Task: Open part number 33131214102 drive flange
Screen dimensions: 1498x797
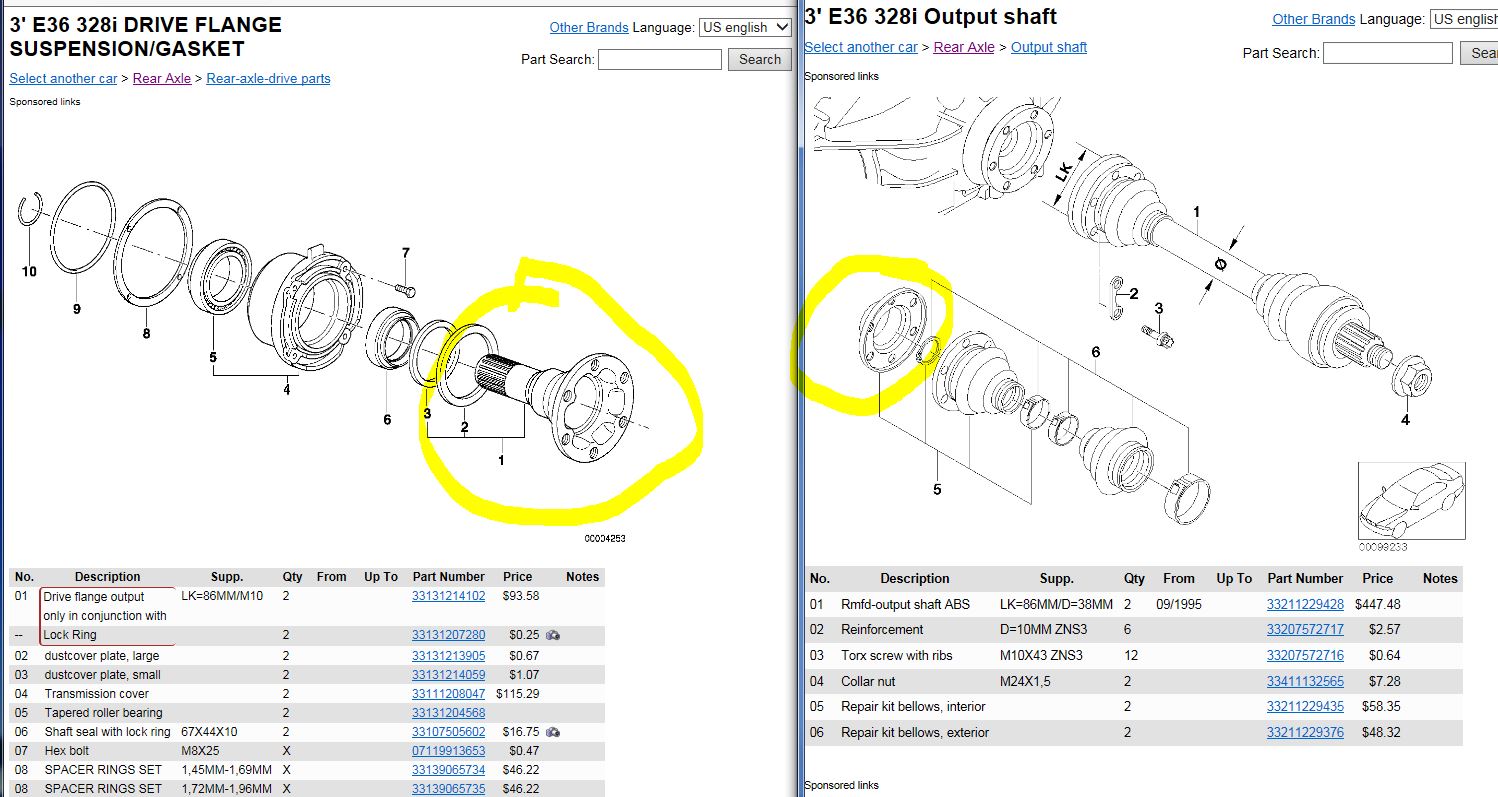Action: 448,596
